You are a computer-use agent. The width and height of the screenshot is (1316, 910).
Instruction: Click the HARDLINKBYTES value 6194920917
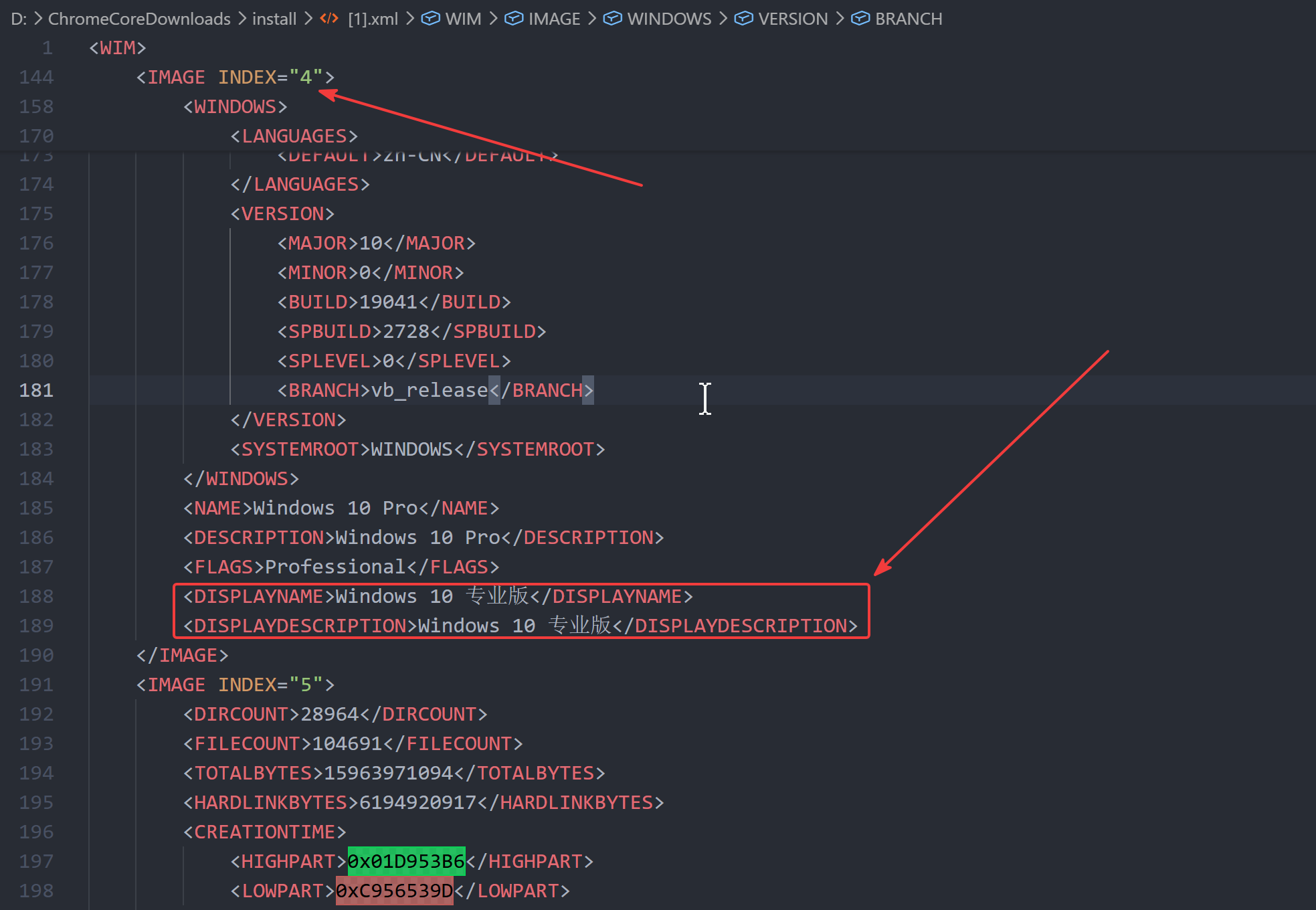(x=418, y=803)
